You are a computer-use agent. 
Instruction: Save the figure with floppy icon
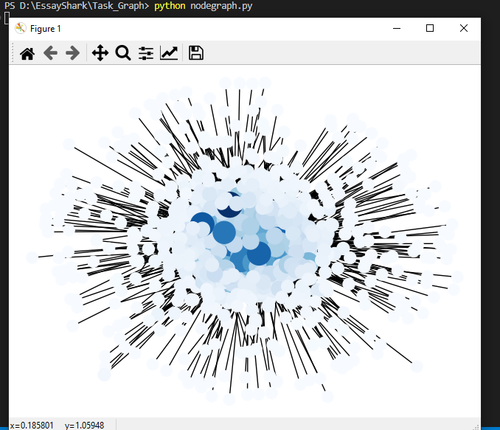(x=196, y=53)
